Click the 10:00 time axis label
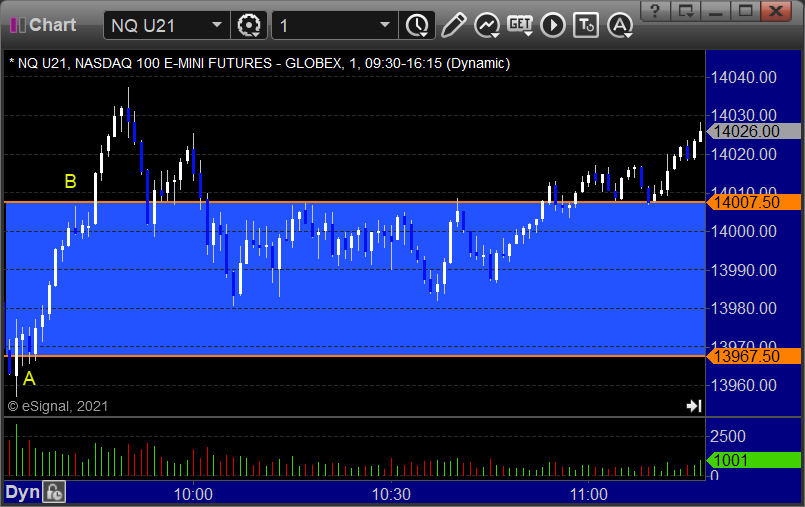 tap(193, 495)
